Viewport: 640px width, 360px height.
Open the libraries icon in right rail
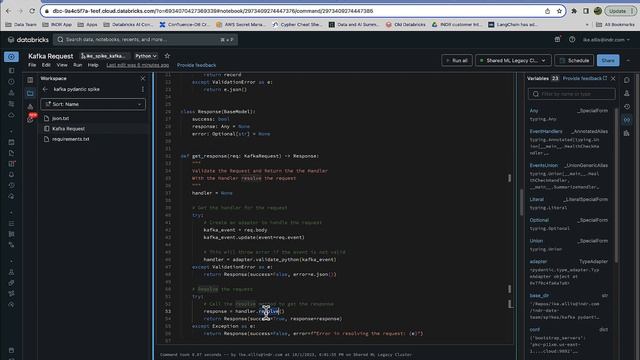coord(627,133)
